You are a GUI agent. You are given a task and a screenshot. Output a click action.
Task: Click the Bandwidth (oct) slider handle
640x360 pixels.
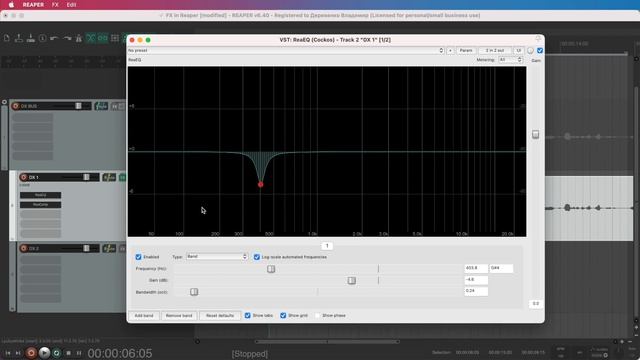(x=194, y=292)
